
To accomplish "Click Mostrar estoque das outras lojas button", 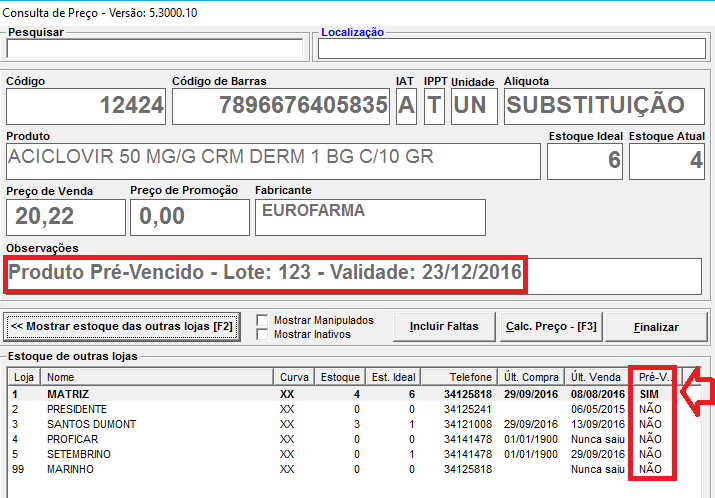I will point(122,326).
